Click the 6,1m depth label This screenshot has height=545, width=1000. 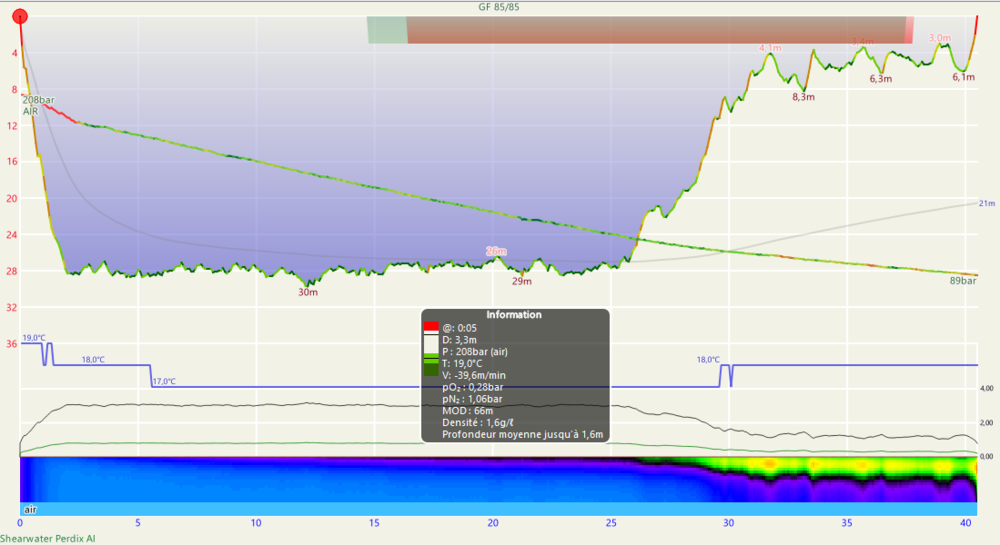(x=964, y=77)
